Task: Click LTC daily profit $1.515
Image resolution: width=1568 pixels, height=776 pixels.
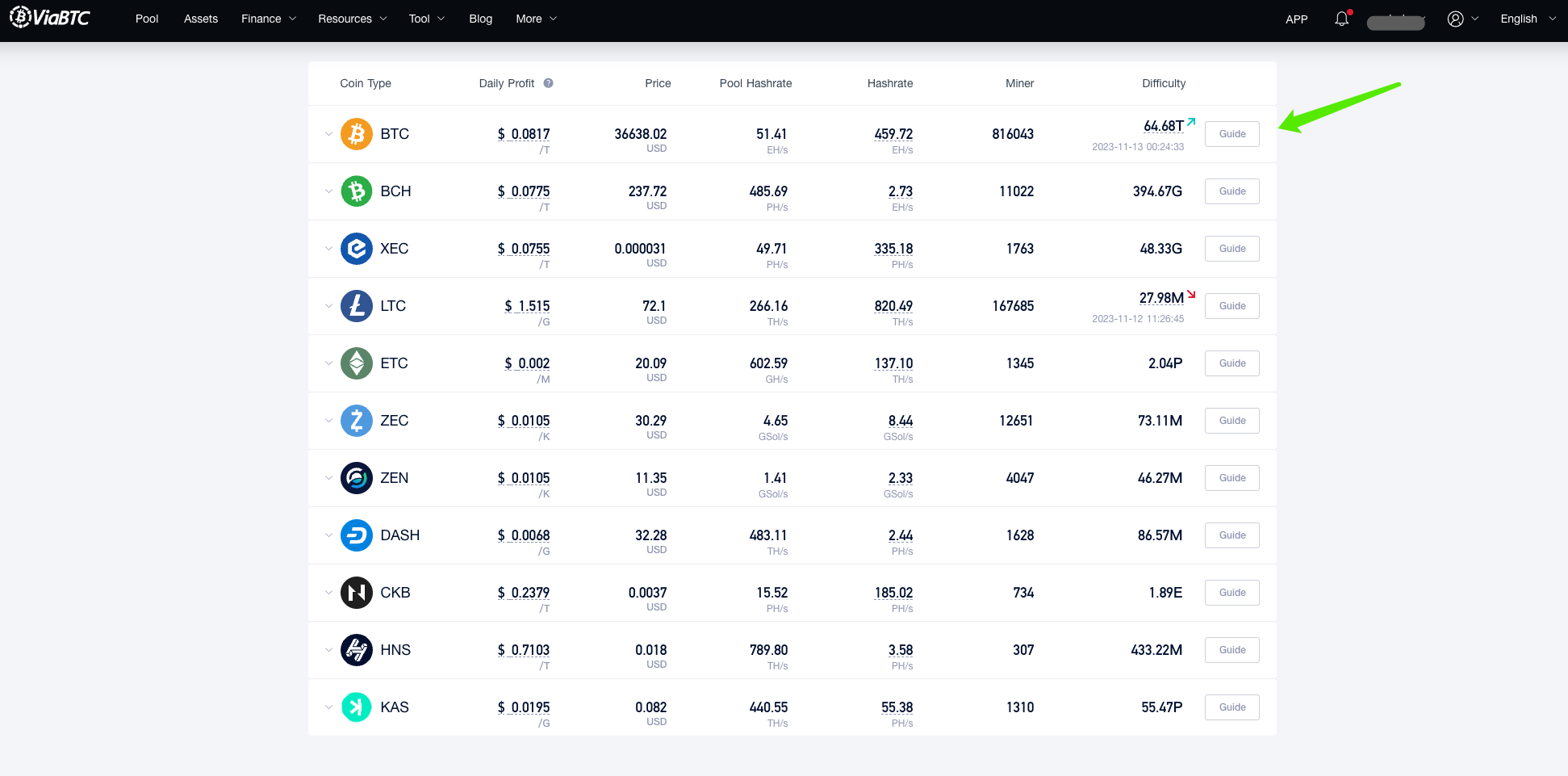Action: (x=527, y=306)
